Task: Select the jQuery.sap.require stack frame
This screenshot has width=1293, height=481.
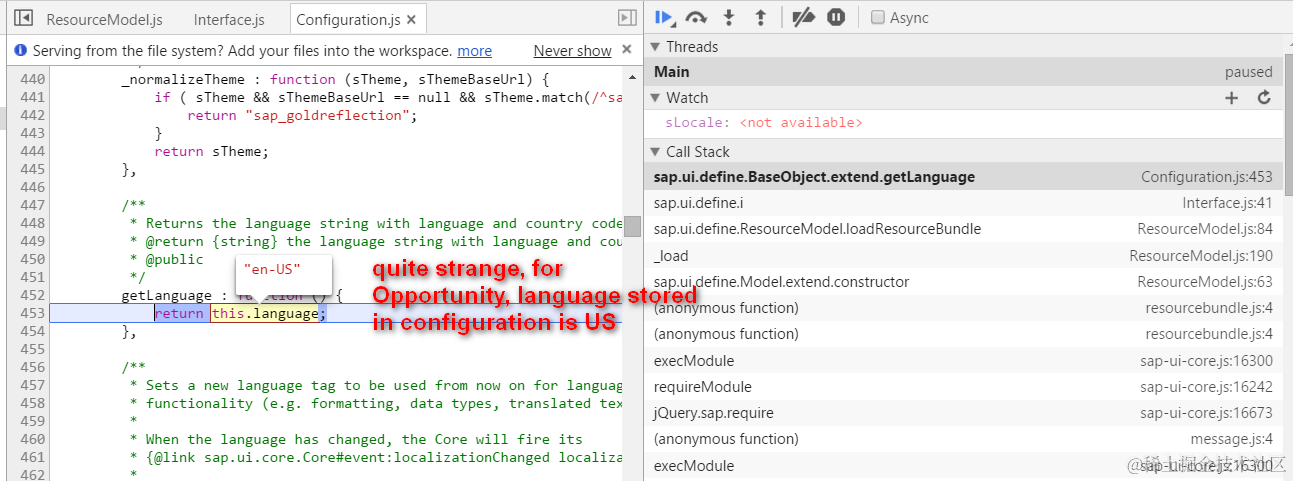Action: point(963,413)
